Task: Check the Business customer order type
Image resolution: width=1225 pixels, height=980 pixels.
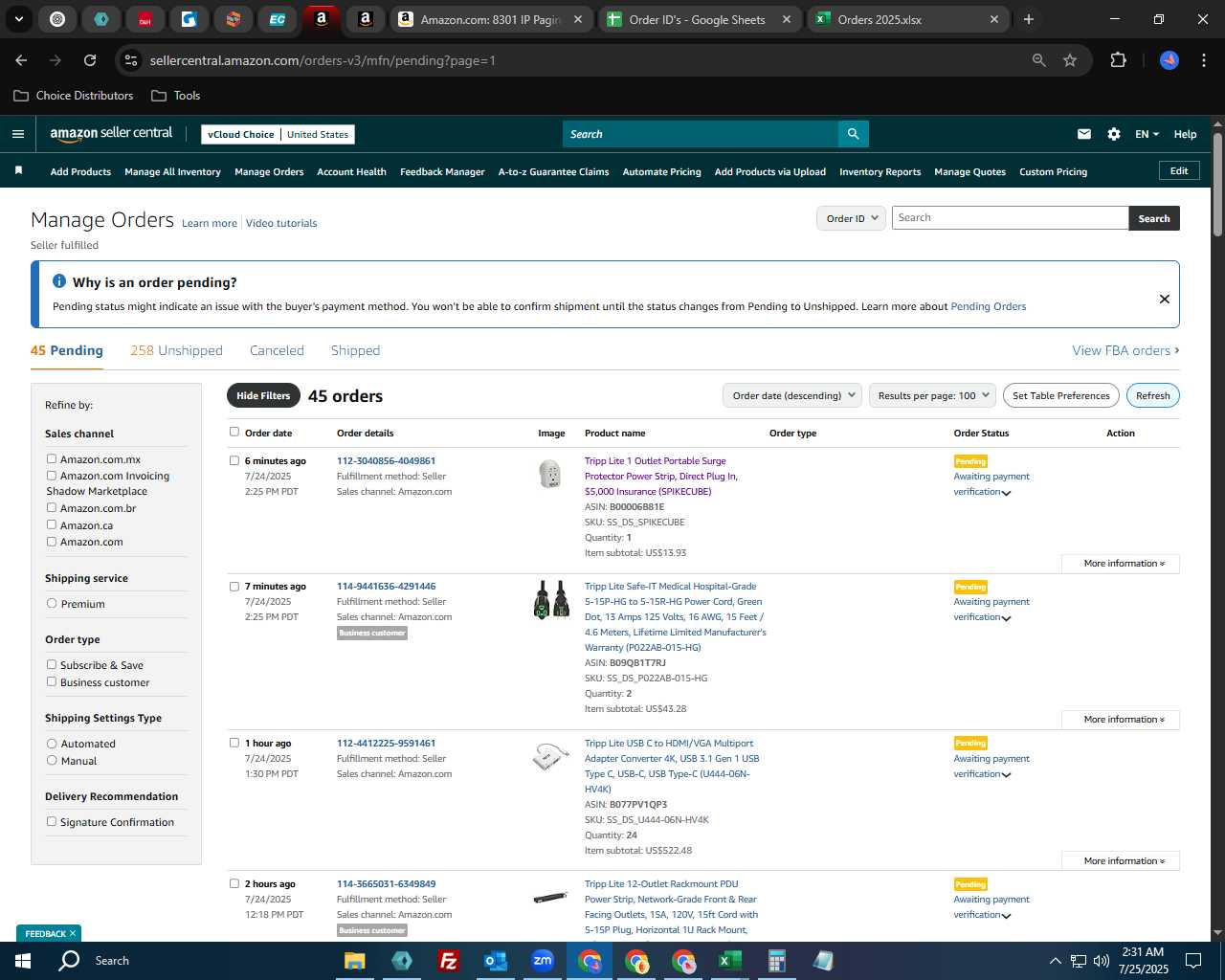Action: point(52,681)
